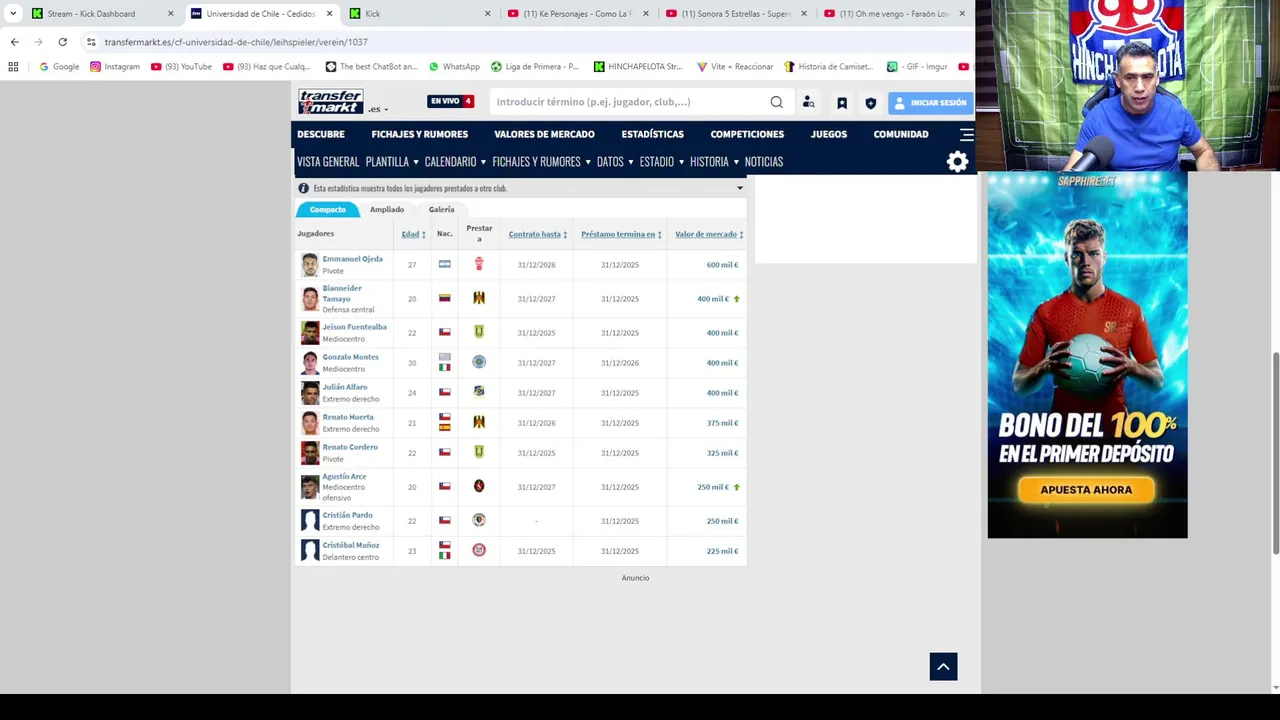
Task: Open the Instagram bookmark
Action: (x=115, y=67)
